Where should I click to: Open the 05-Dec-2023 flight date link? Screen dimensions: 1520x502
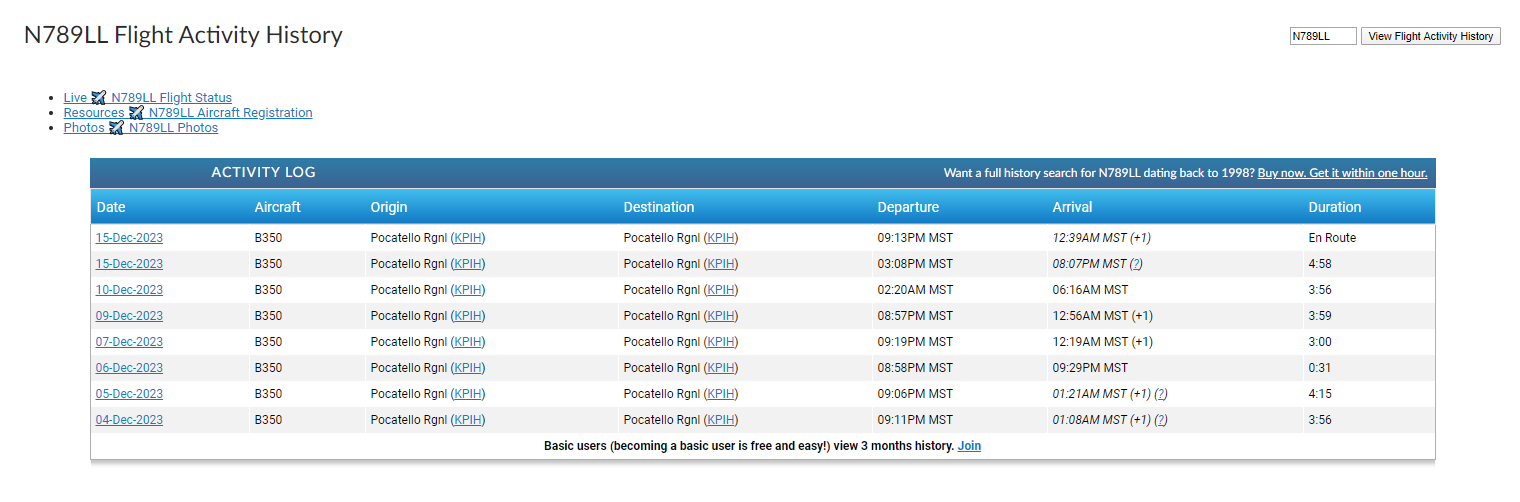(129, 394)
